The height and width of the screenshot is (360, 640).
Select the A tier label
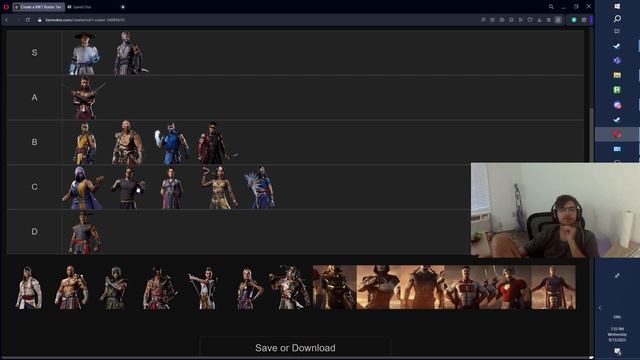(x=35, y=98)
